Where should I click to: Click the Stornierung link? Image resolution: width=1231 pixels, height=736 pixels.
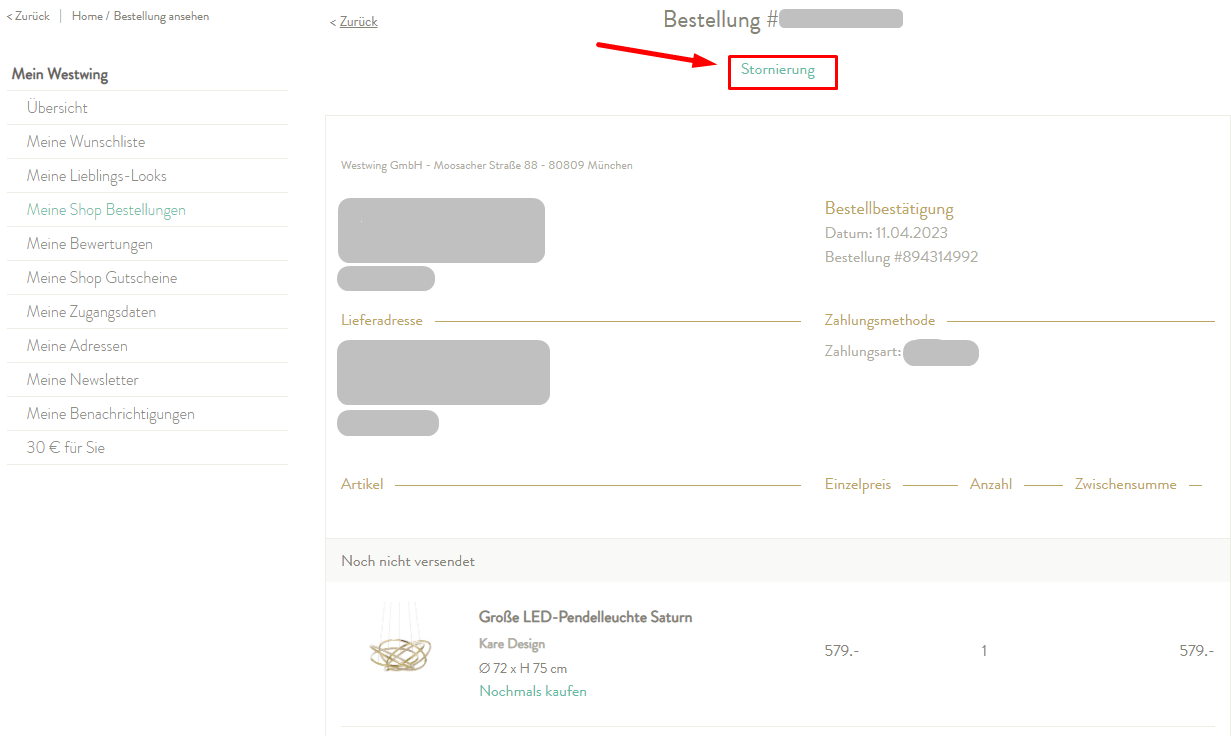coord(778,70)
